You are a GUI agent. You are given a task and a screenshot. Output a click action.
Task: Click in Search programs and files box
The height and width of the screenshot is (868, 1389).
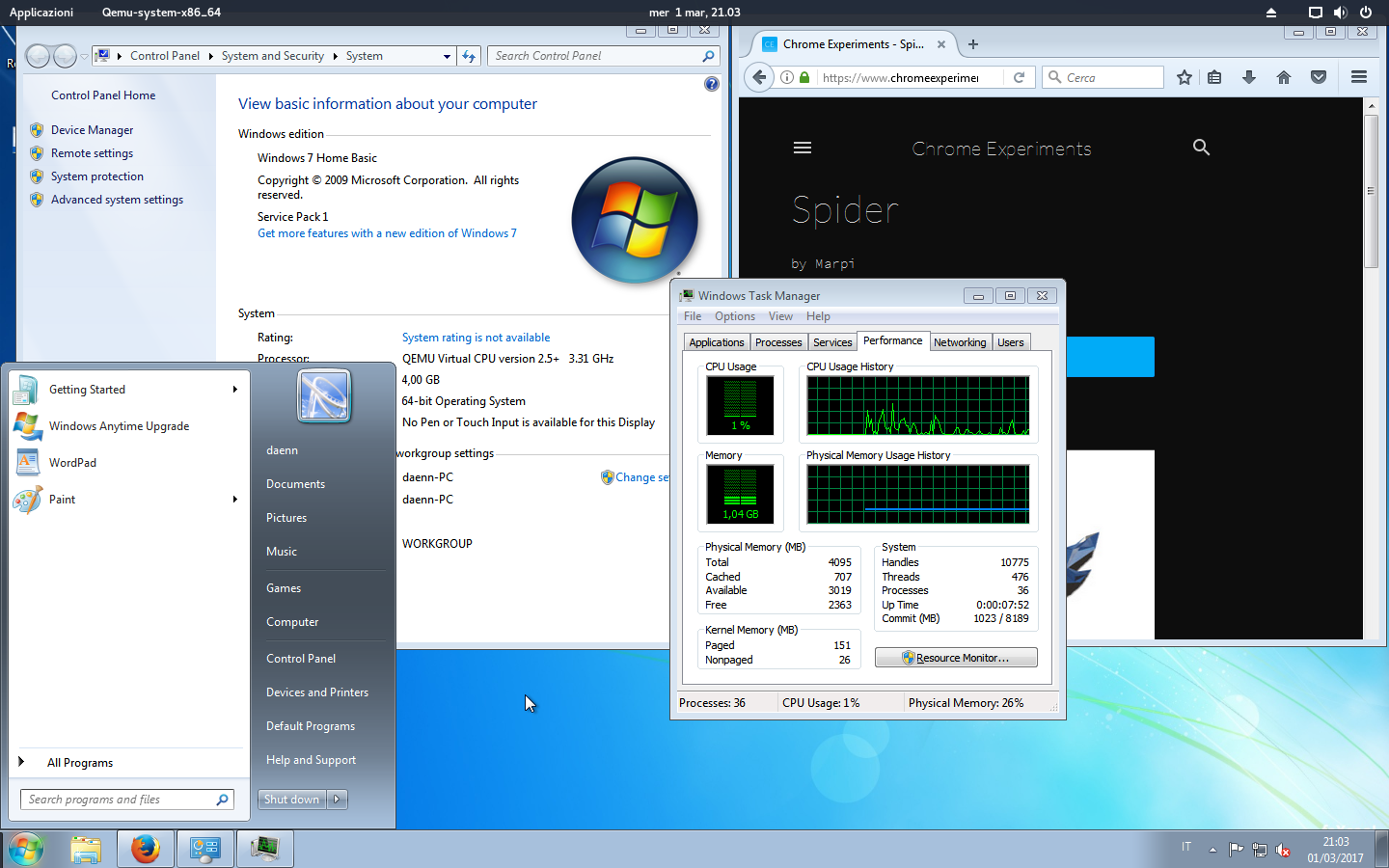pyautogui.click(x=126, y=800)
